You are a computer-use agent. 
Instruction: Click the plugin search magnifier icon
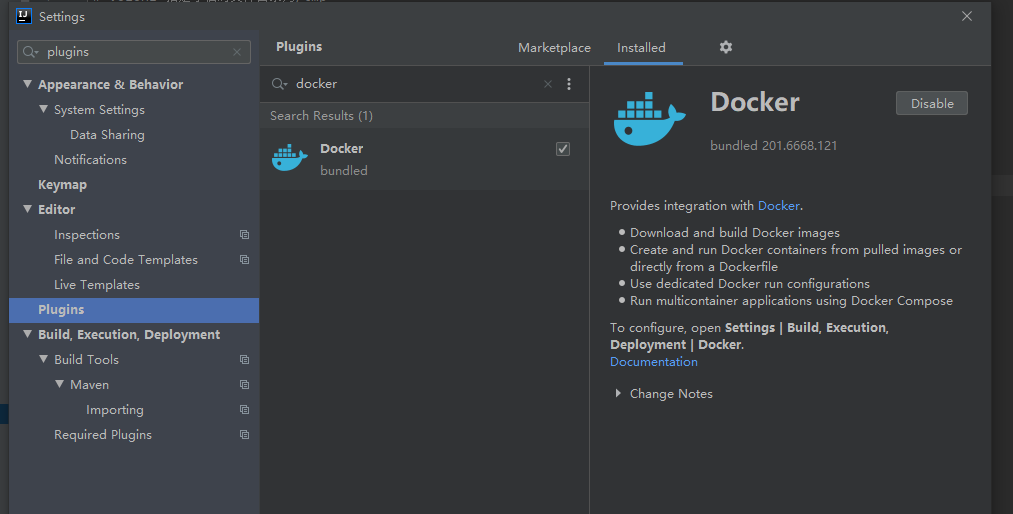click(279, 84)
